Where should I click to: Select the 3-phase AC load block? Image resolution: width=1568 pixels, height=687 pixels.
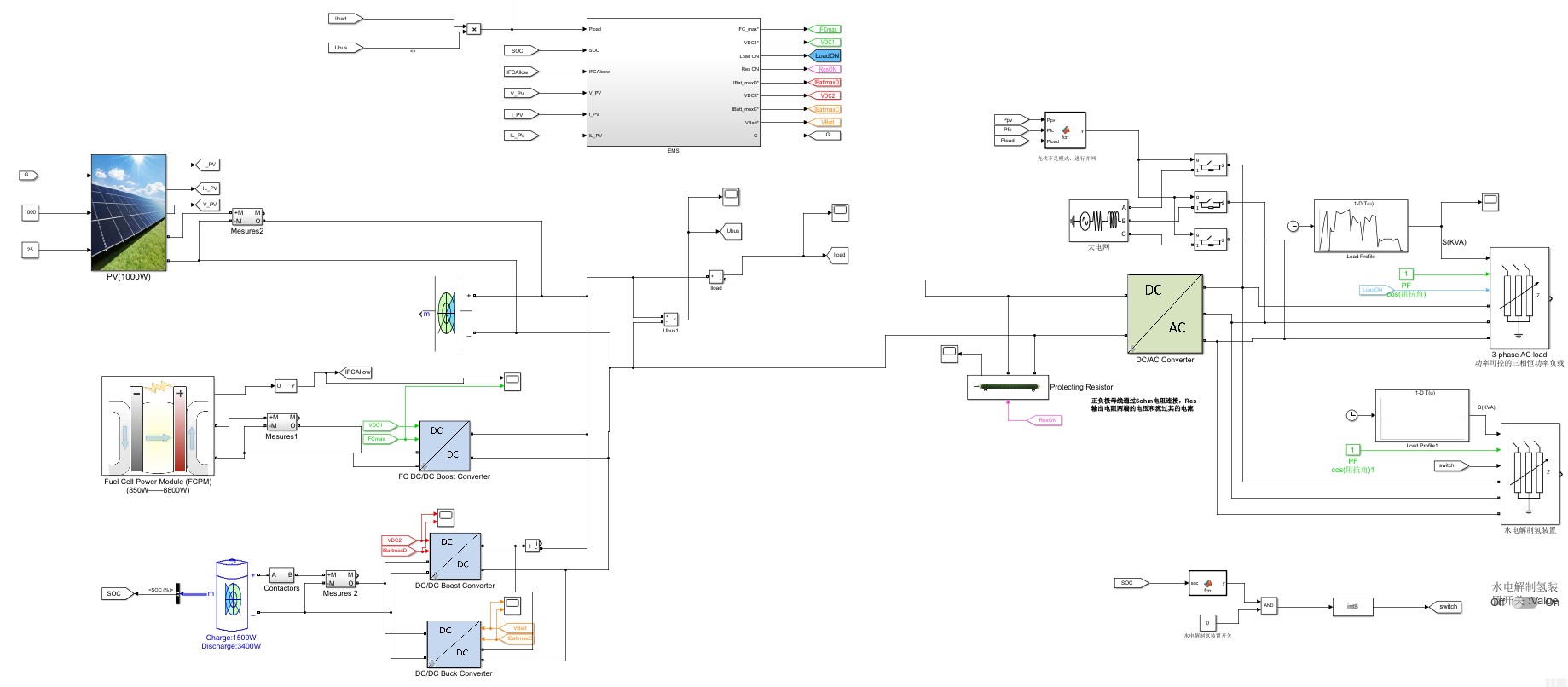coord(1519,298)
